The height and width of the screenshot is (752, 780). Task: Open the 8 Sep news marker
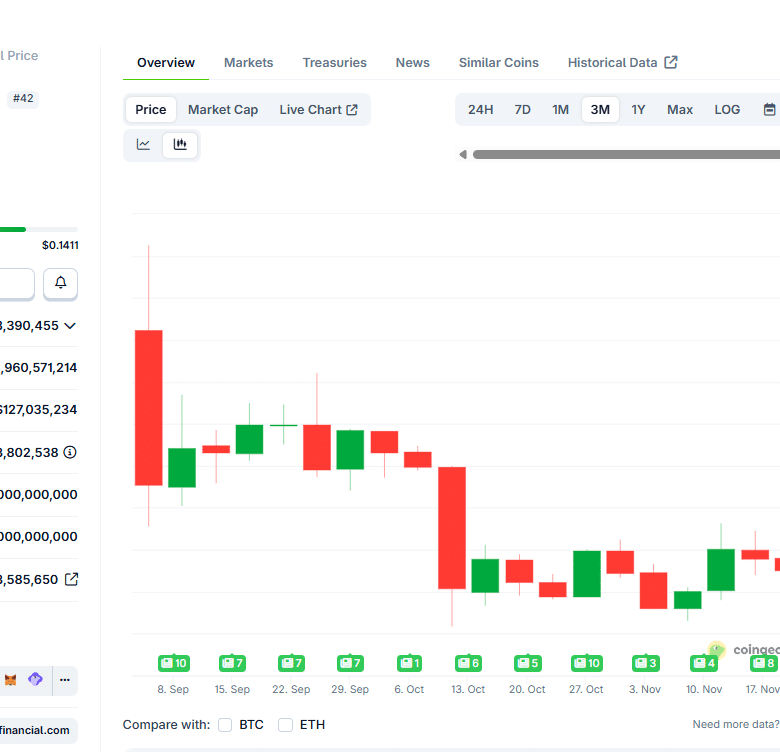173,663
